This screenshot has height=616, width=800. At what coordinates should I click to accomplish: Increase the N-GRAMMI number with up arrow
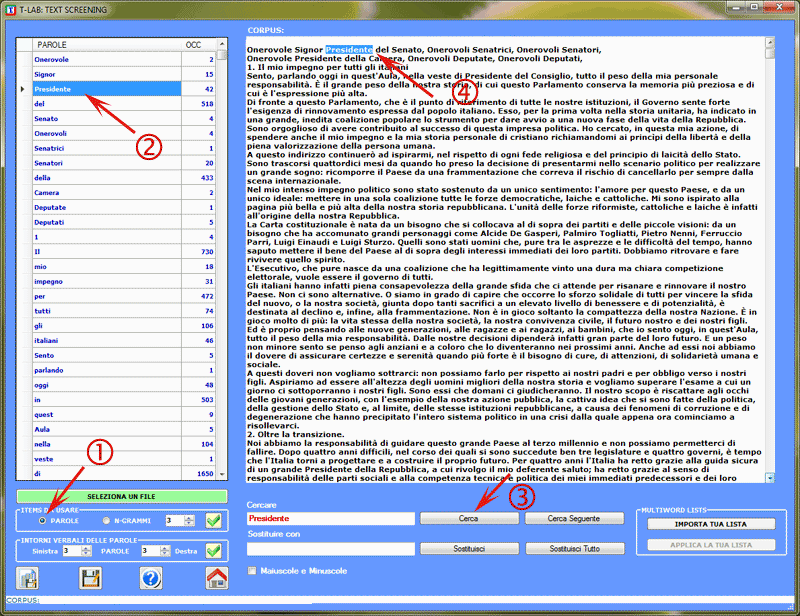point(189,518)
